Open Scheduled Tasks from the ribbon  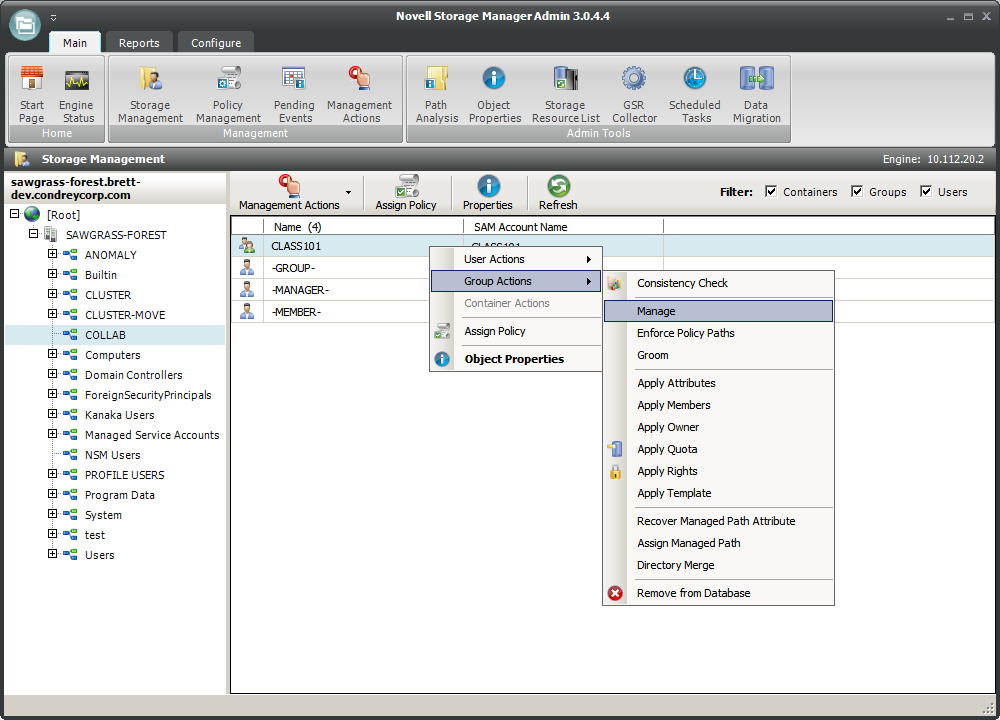695,95
